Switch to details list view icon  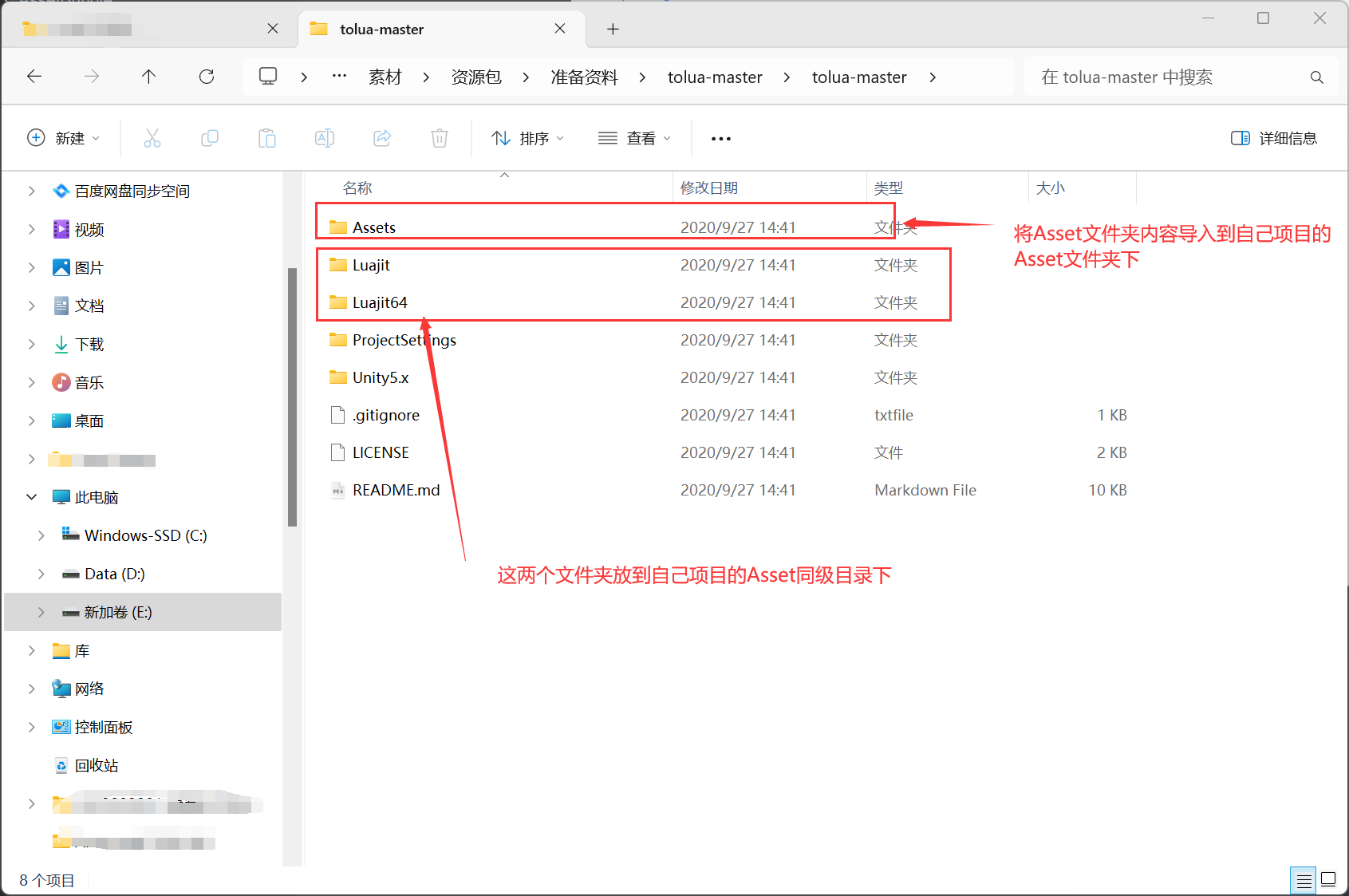pyautogui.click(x=1304, y=880)
